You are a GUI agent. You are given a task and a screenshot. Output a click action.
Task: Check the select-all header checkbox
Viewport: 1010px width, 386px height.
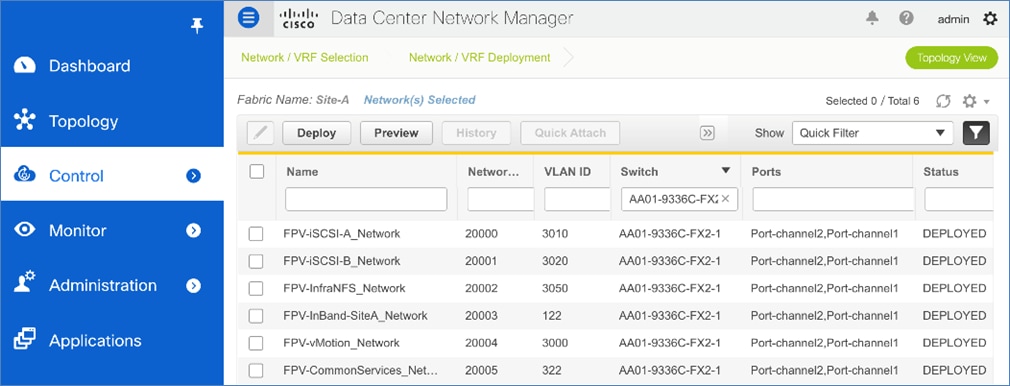[256, 171]
